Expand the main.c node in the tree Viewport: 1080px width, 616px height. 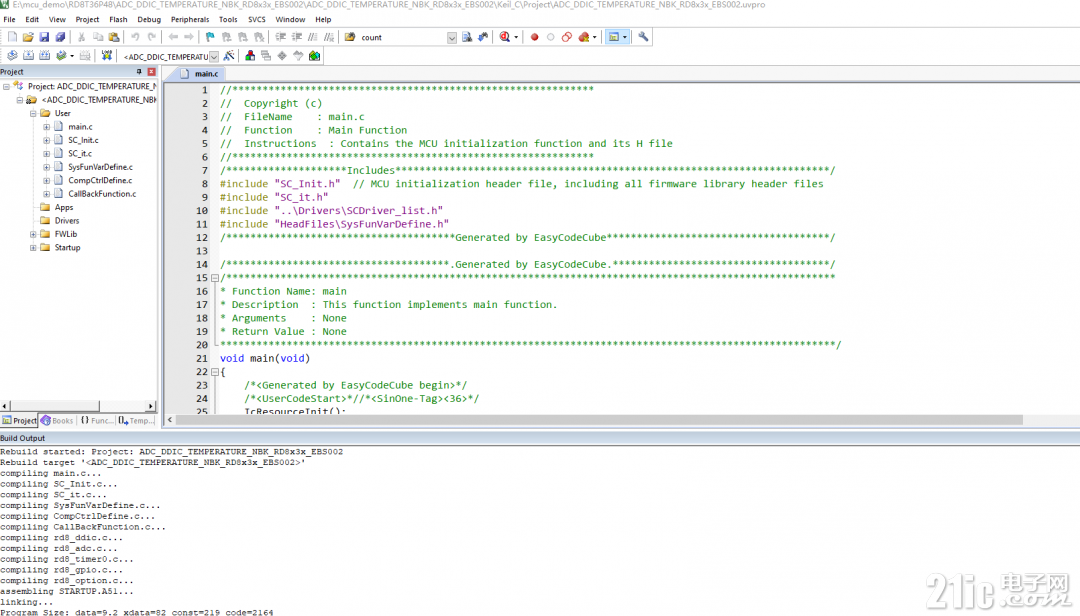point(46,127)
